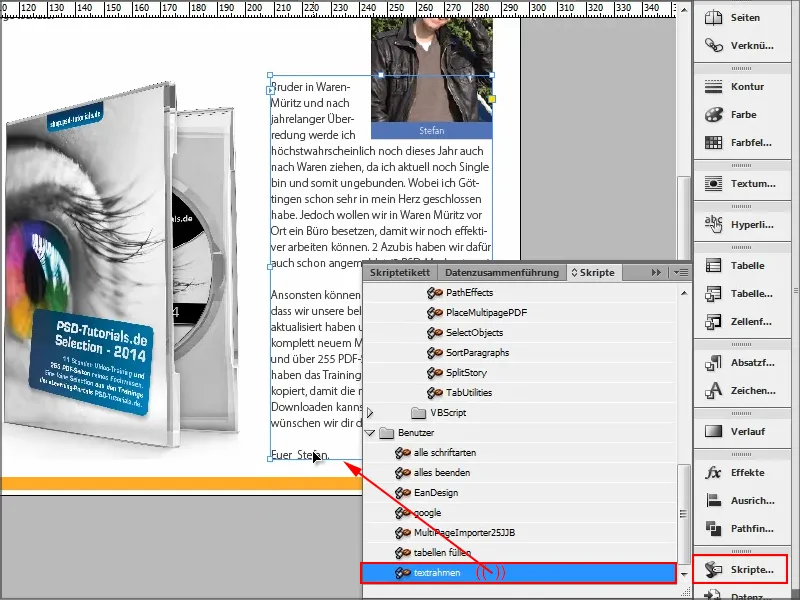Select the 'textrahmen' script

tap(519, 573)
